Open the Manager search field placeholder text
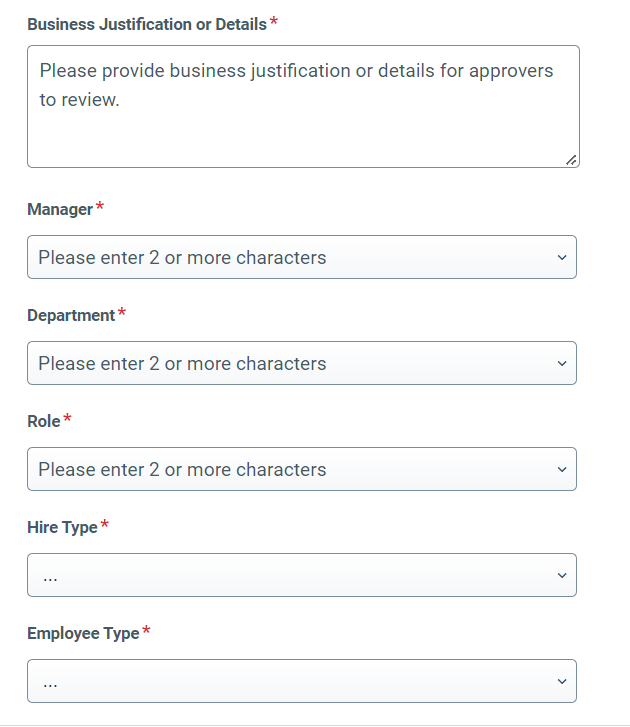Viewport: 630px width, 727px height. click(182, 257)
